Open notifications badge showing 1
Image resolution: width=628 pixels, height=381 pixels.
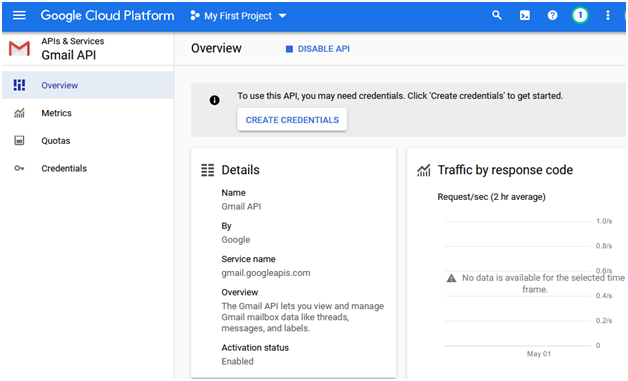click(580, 16)
